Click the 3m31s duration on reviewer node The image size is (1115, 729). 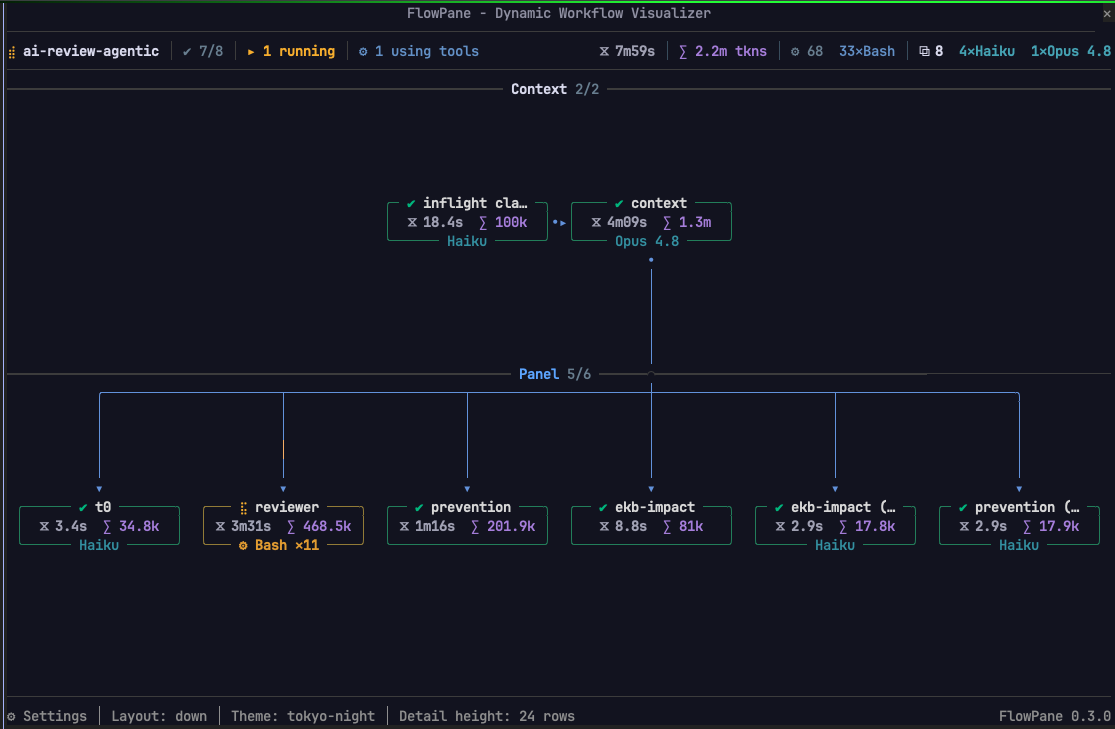click(251, 526)
